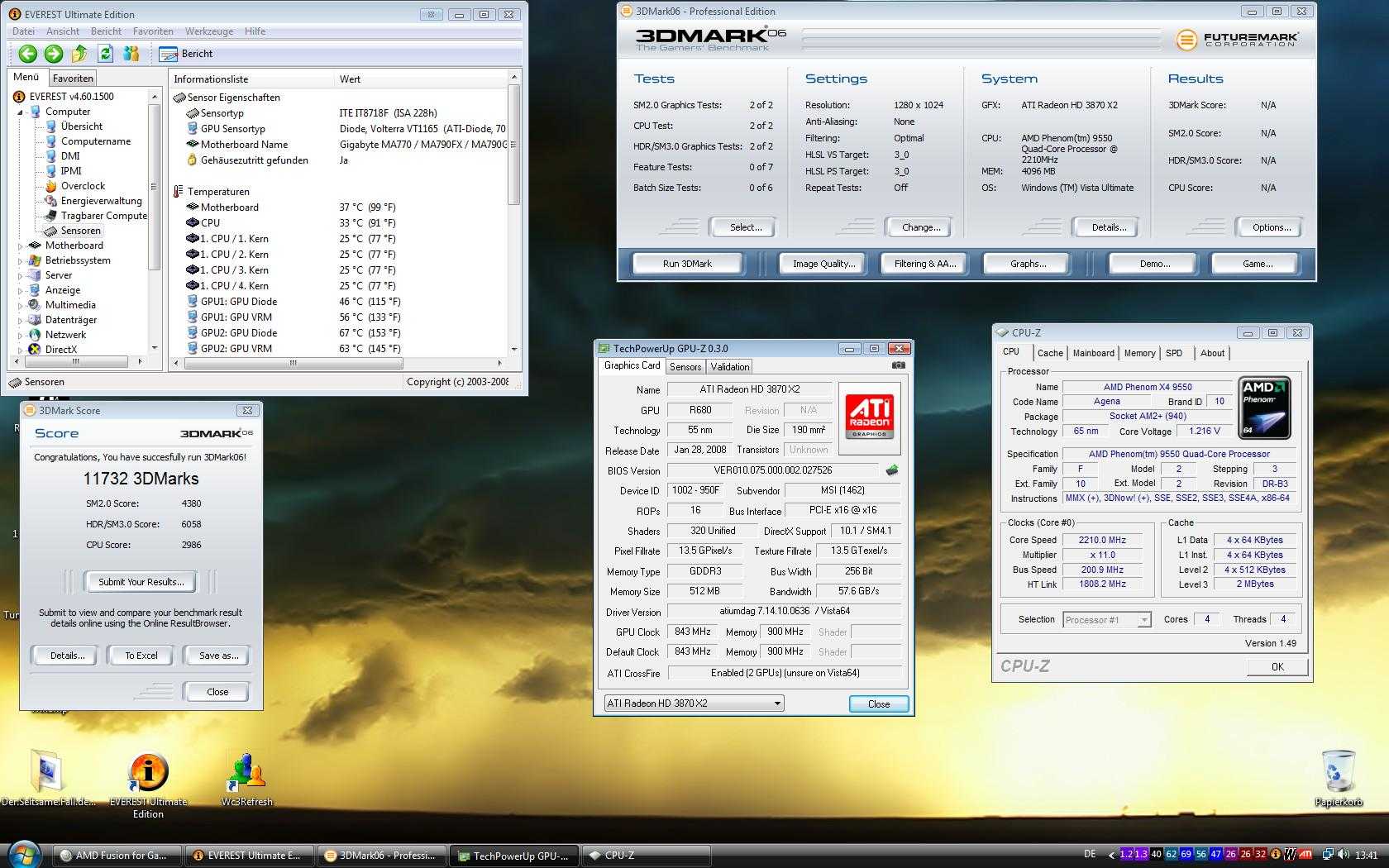
Task: Expand the Betriebssystem tree node
Action: [21, 260]
